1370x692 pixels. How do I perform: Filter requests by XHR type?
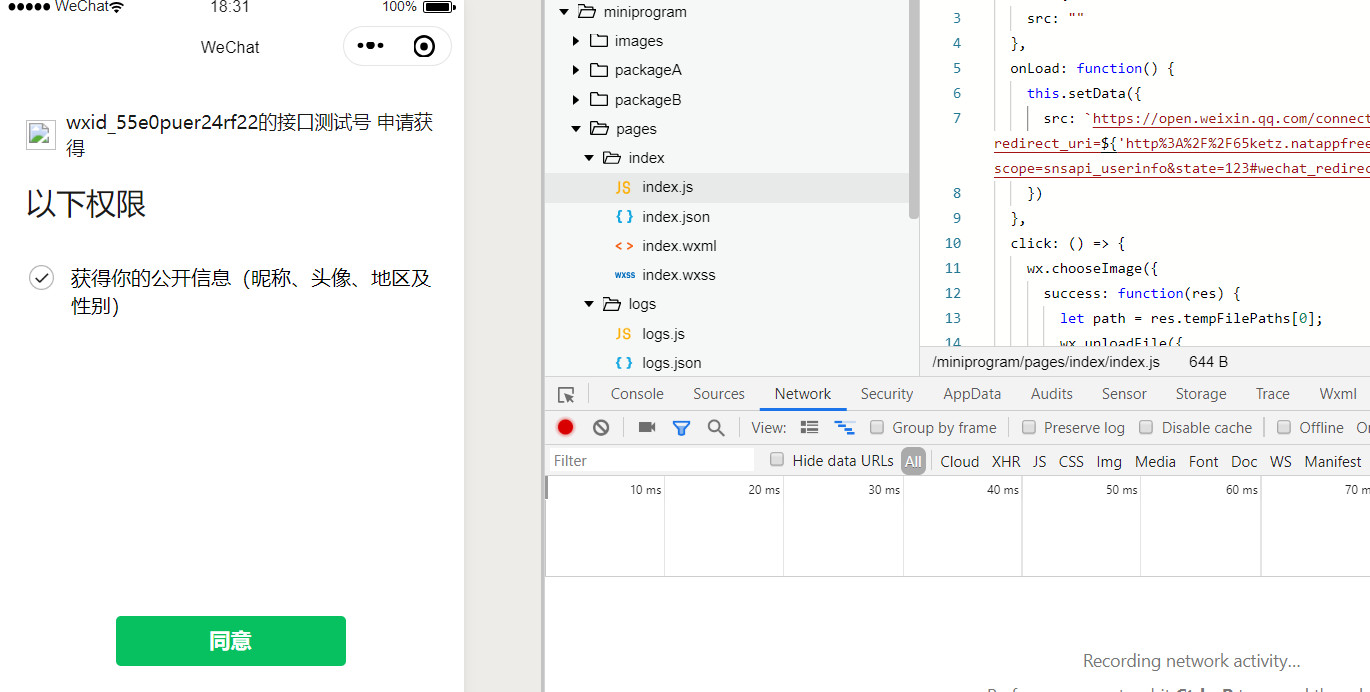[1006, 461]
